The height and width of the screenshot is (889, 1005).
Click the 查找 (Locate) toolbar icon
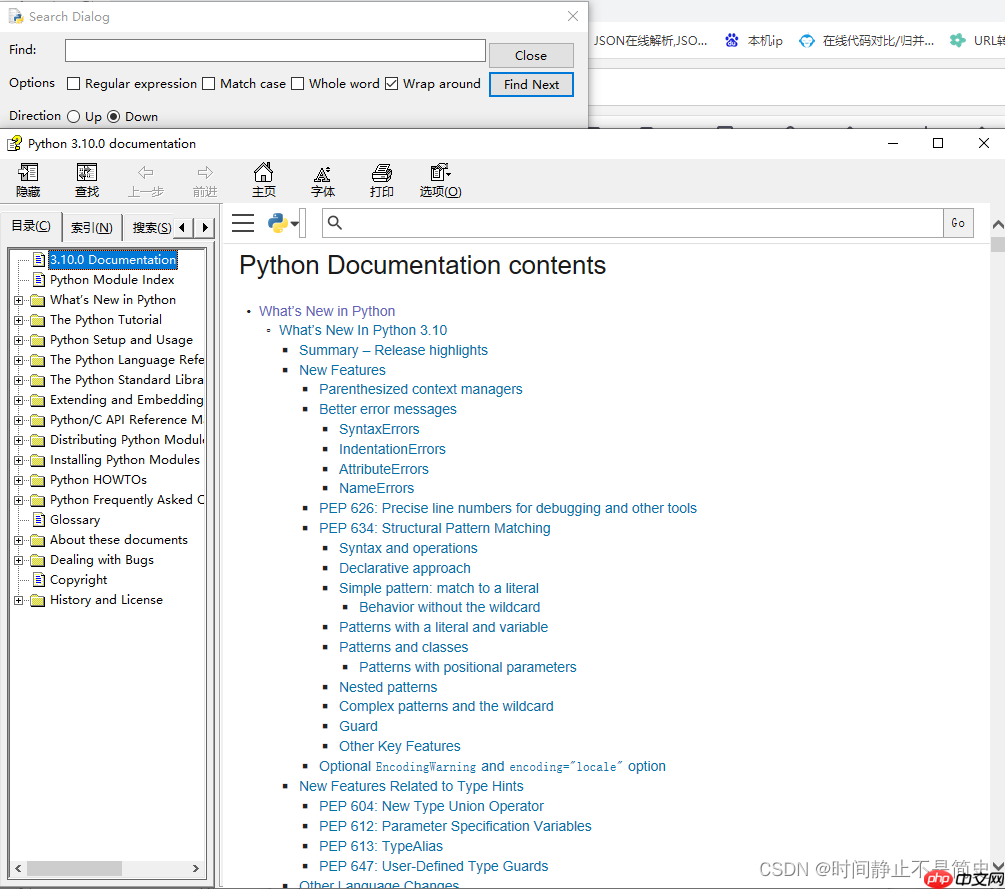pos(87,180)
